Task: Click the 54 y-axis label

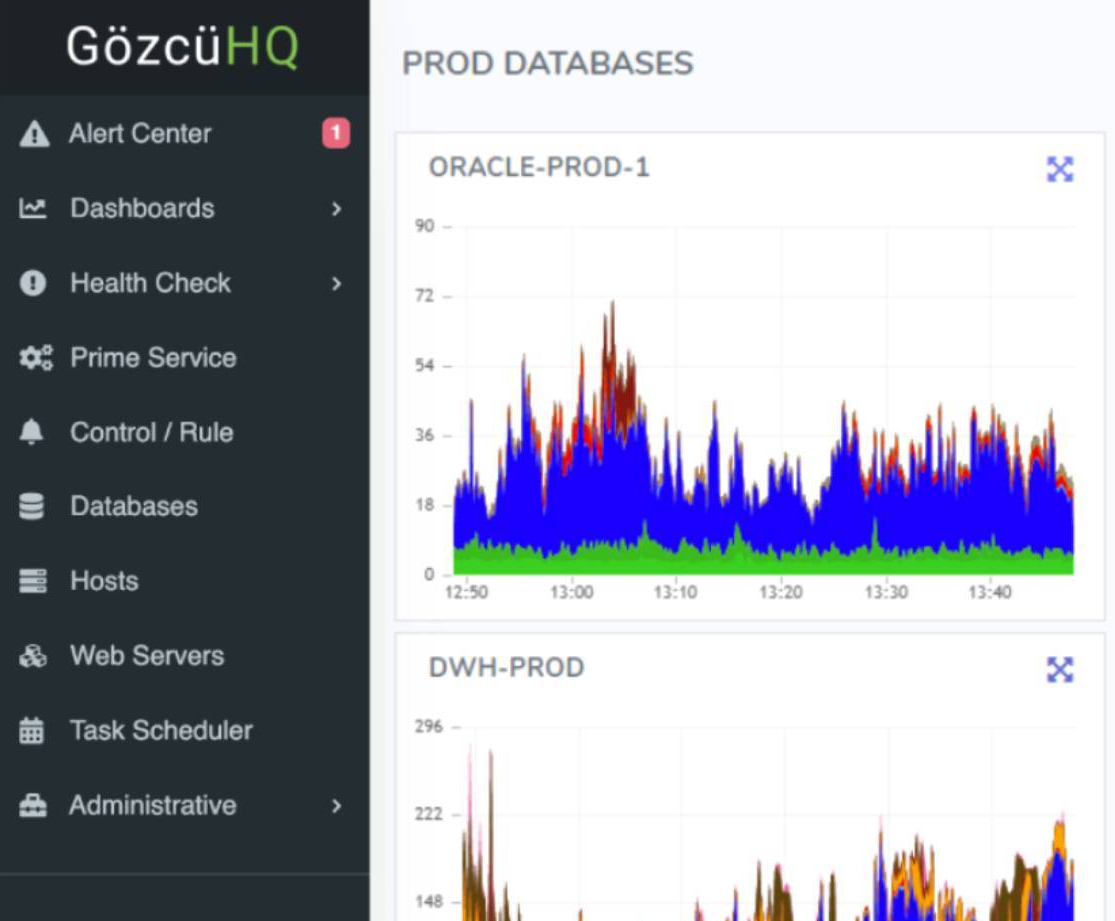Action: pyautogui.click(x=425, y=366)
